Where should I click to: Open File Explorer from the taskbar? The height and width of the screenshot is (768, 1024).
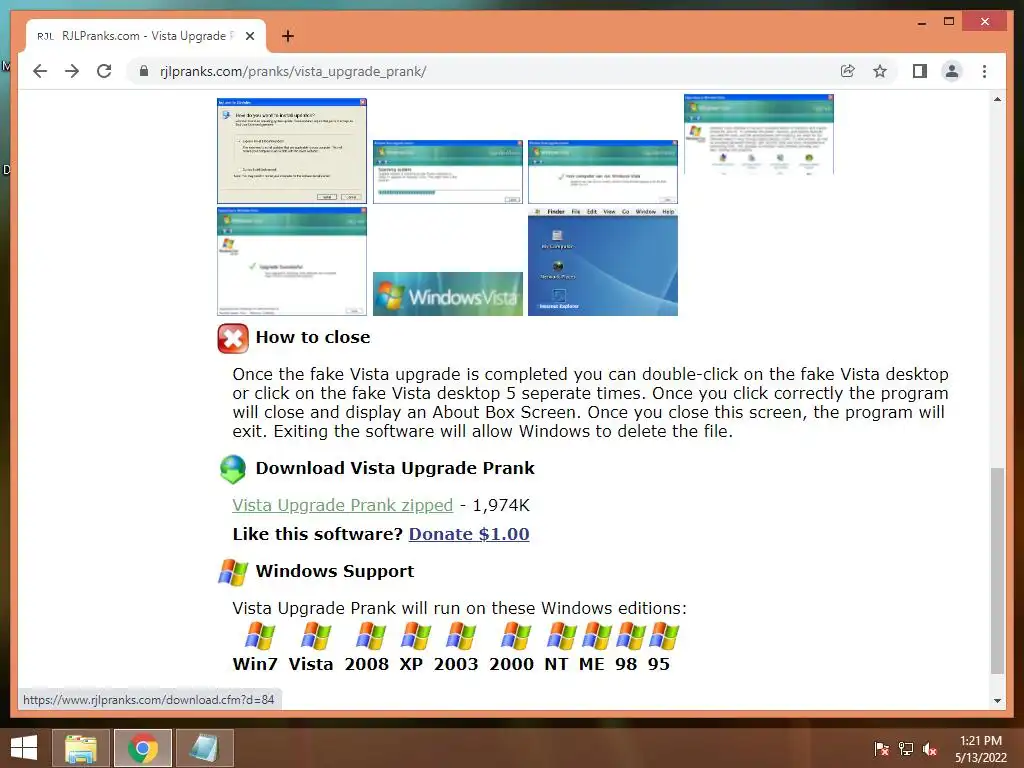pyautogui.click(x=80, y=748)
